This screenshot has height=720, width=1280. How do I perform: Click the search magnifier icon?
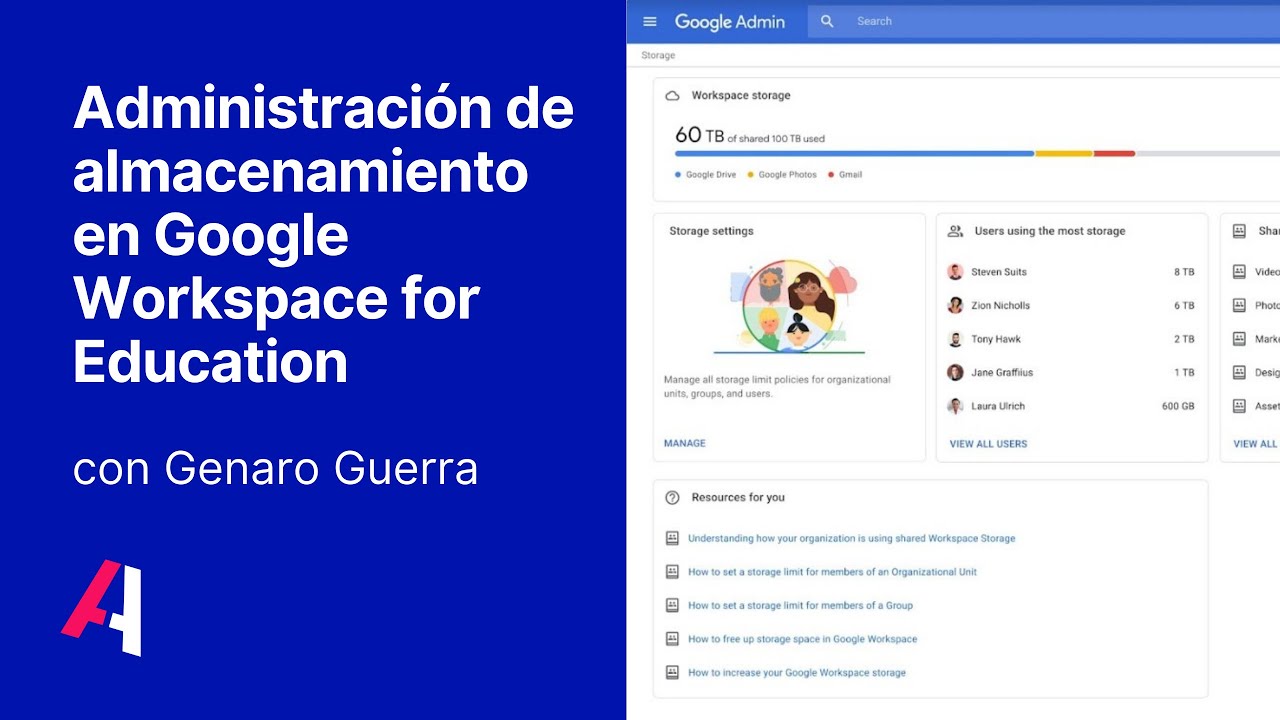pyautogui.click(x=827, y=21)
